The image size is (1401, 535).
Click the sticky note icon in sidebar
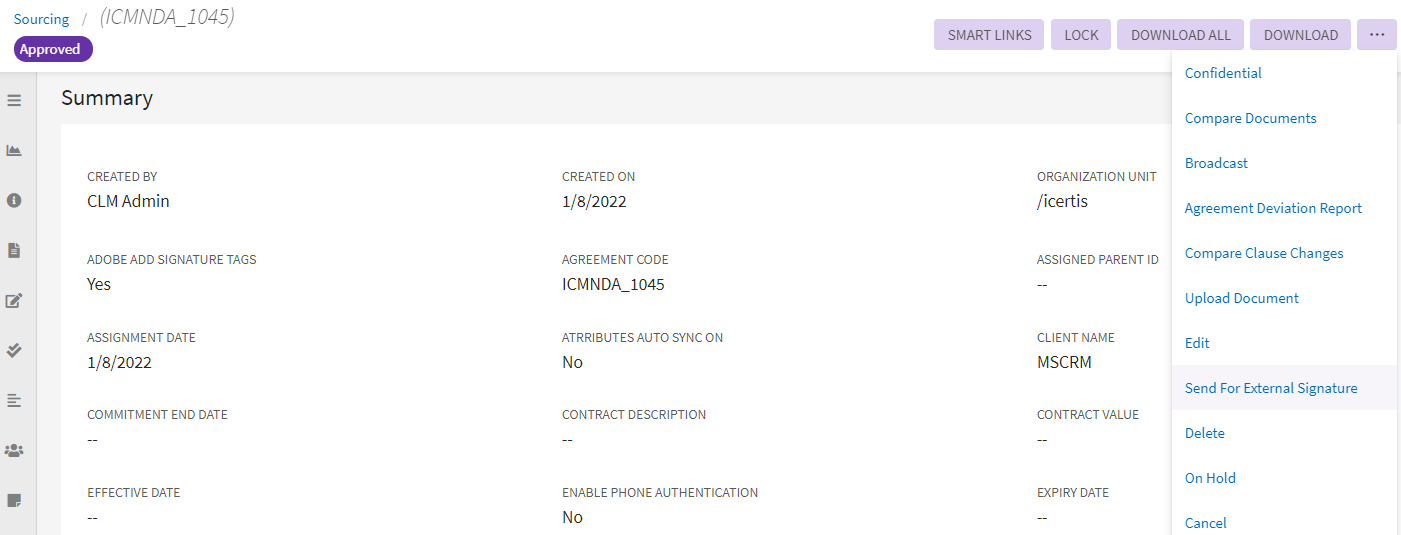tap(14, 500)
